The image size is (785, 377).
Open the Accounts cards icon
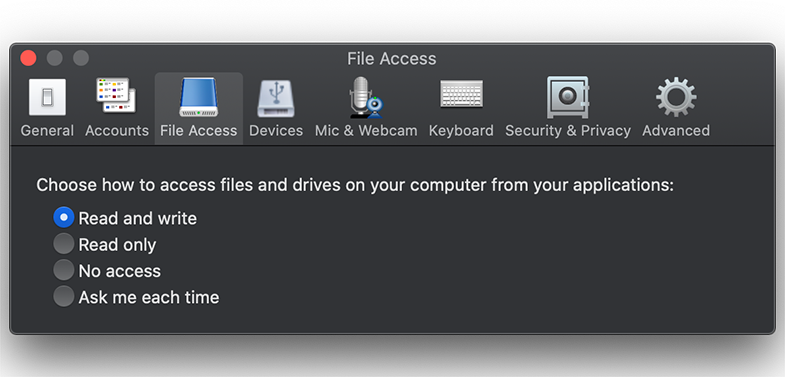pyautogui.click(x=116, y=95)
